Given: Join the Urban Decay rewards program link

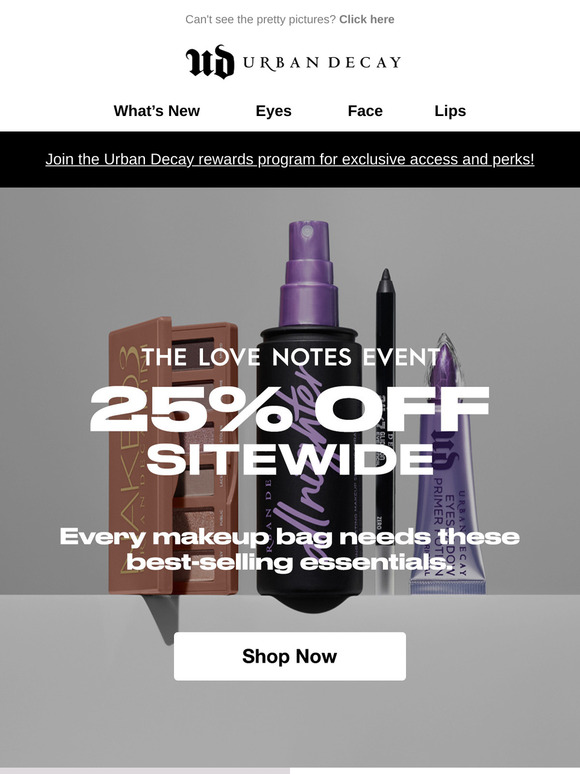Looking at the screenshot, I should [290, 159].
